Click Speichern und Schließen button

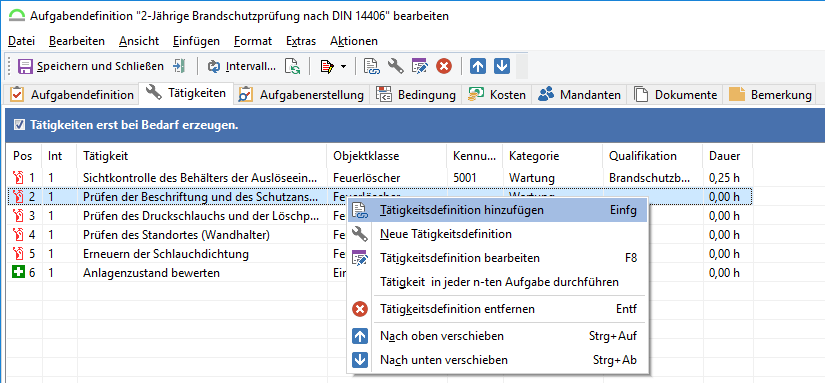91,66
